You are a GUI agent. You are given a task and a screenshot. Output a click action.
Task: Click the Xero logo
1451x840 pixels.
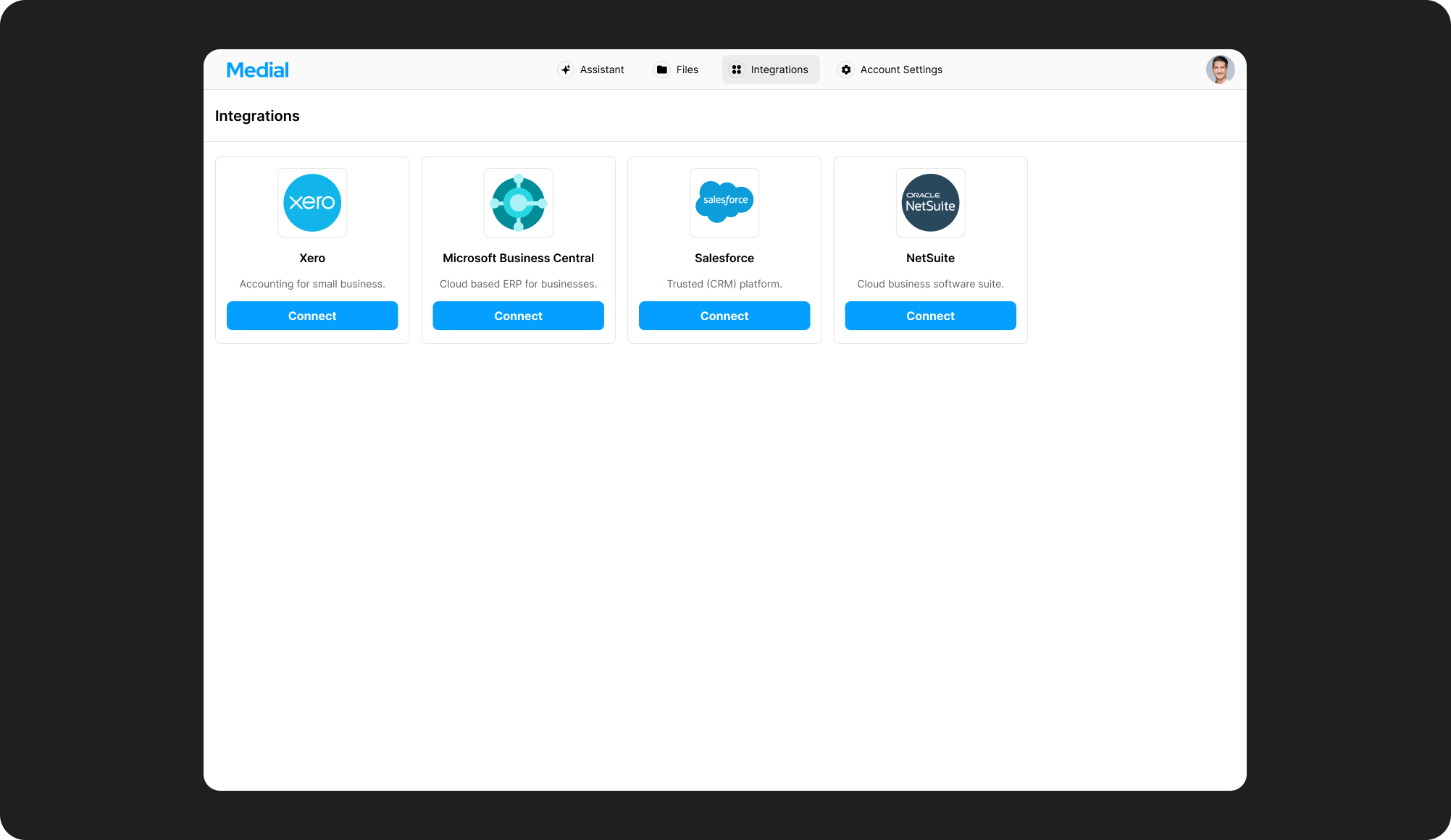[312, 203]
